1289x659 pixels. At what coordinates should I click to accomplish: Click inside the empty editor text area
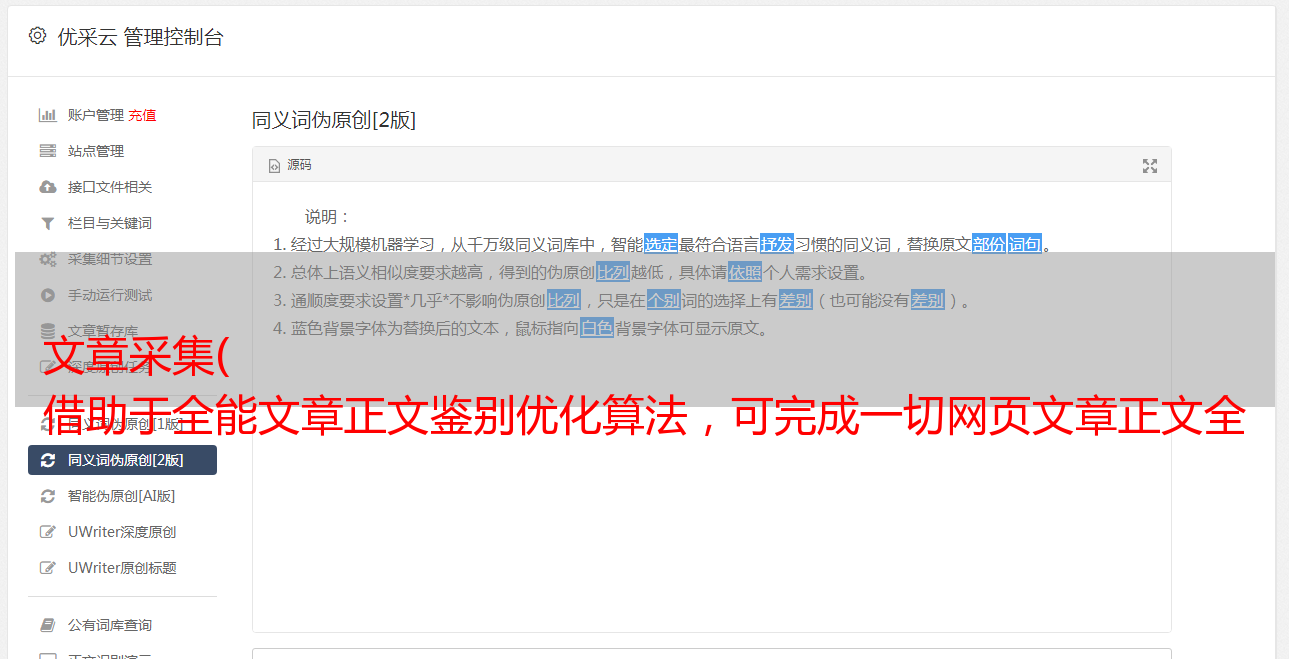point(711,500)
